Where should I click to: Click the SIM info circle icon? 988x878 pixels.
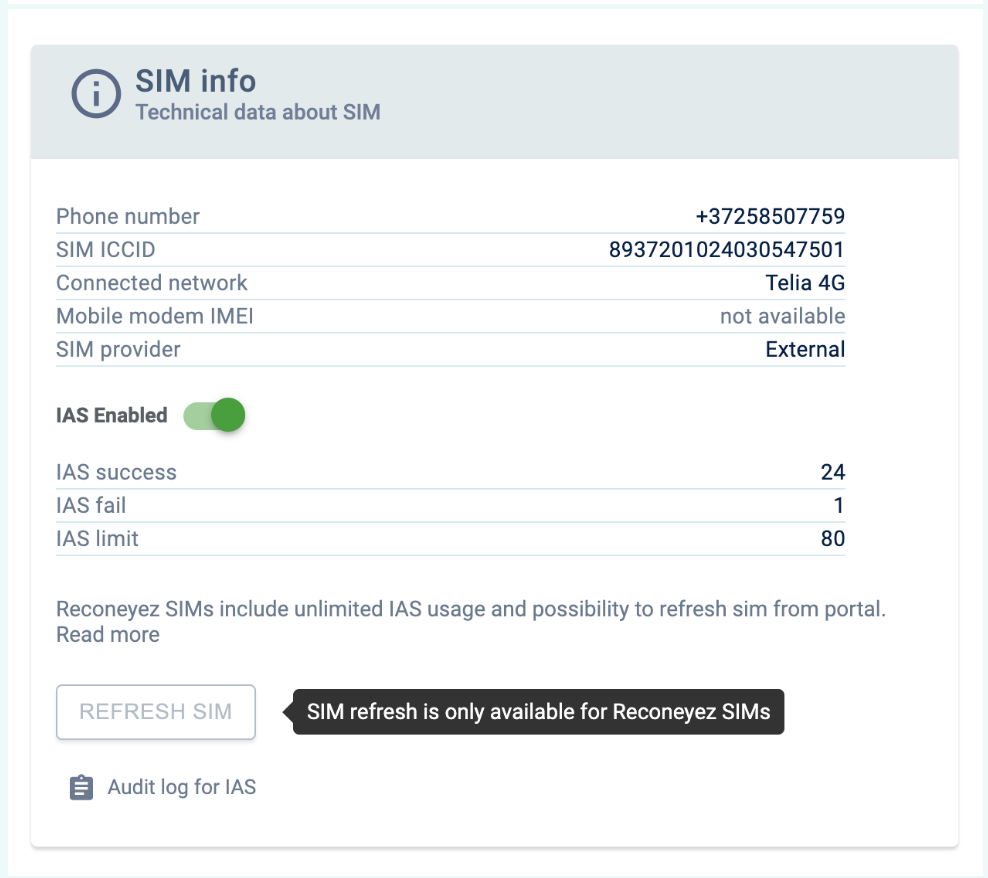click(x=96, y=95)
